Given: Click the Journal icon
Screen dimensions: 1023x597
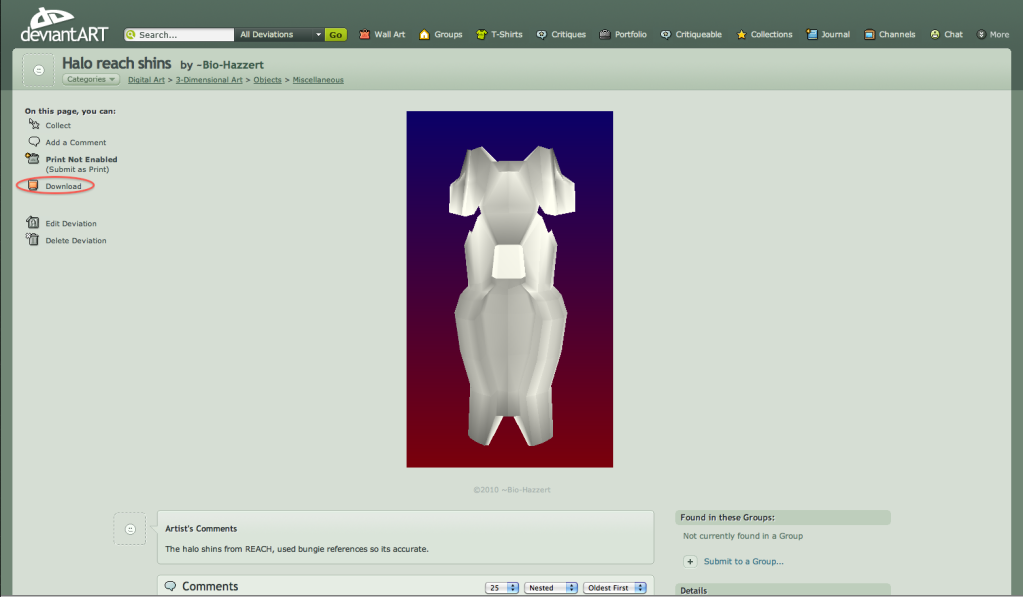Looking at the screenshot, I should coord(812,35).
